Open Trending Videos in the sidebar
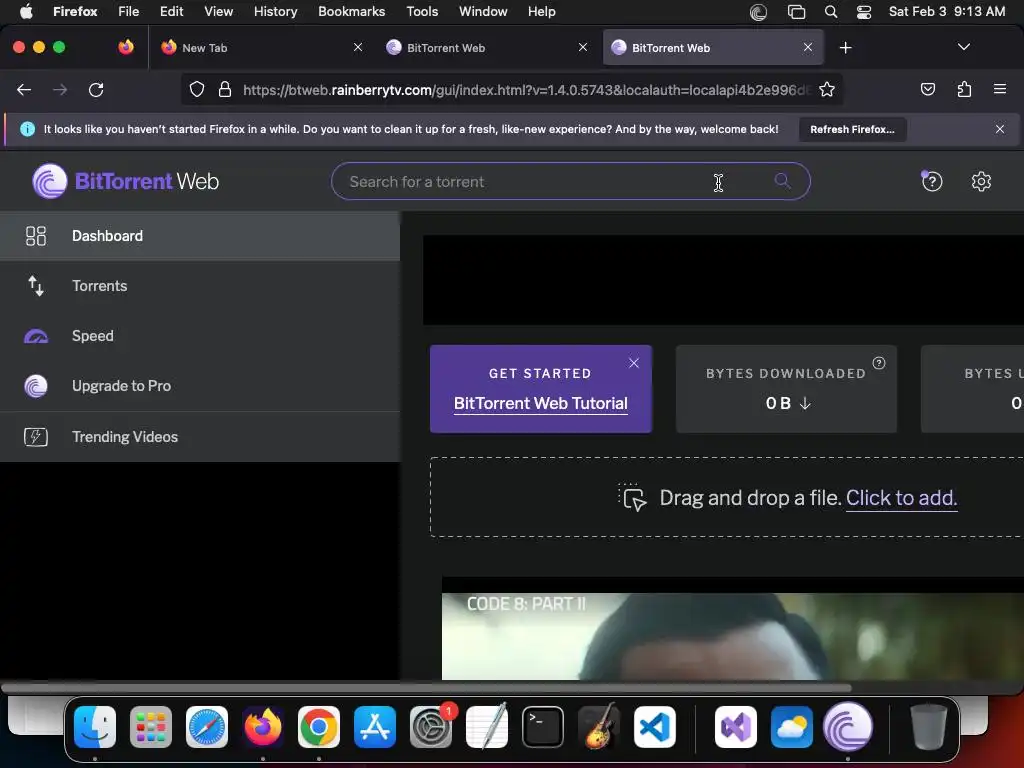The height and width of the screenshot is (768, 1024). click(200, 437)
